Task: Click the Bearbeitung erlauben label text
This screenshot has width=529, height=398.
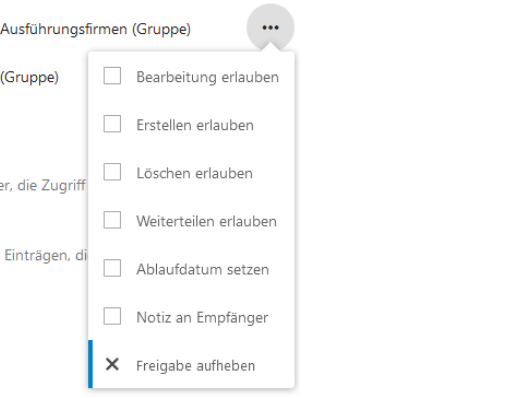Action: click(207, 77)
